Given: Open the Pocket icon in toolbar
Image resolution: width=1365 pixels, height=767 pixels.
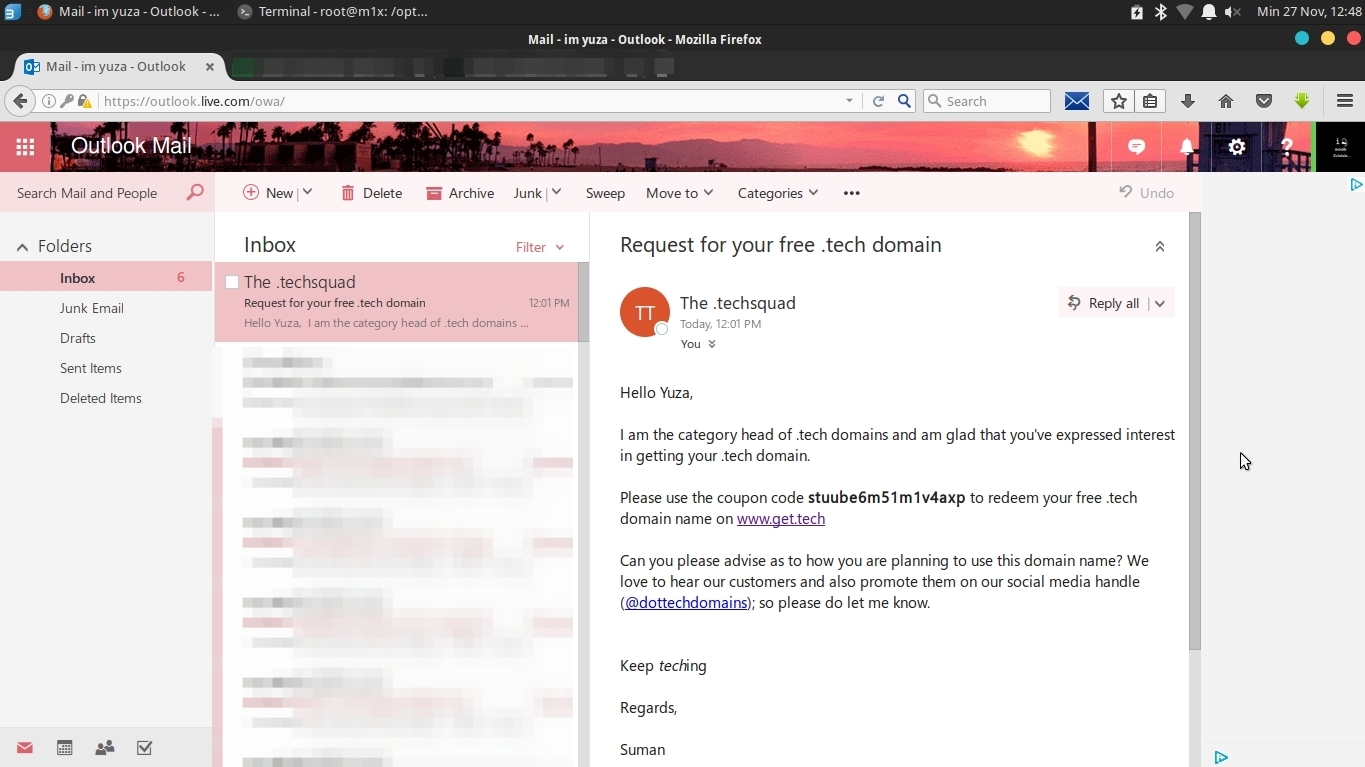Looking at the screenshot, I should (x=1264, y=101).
